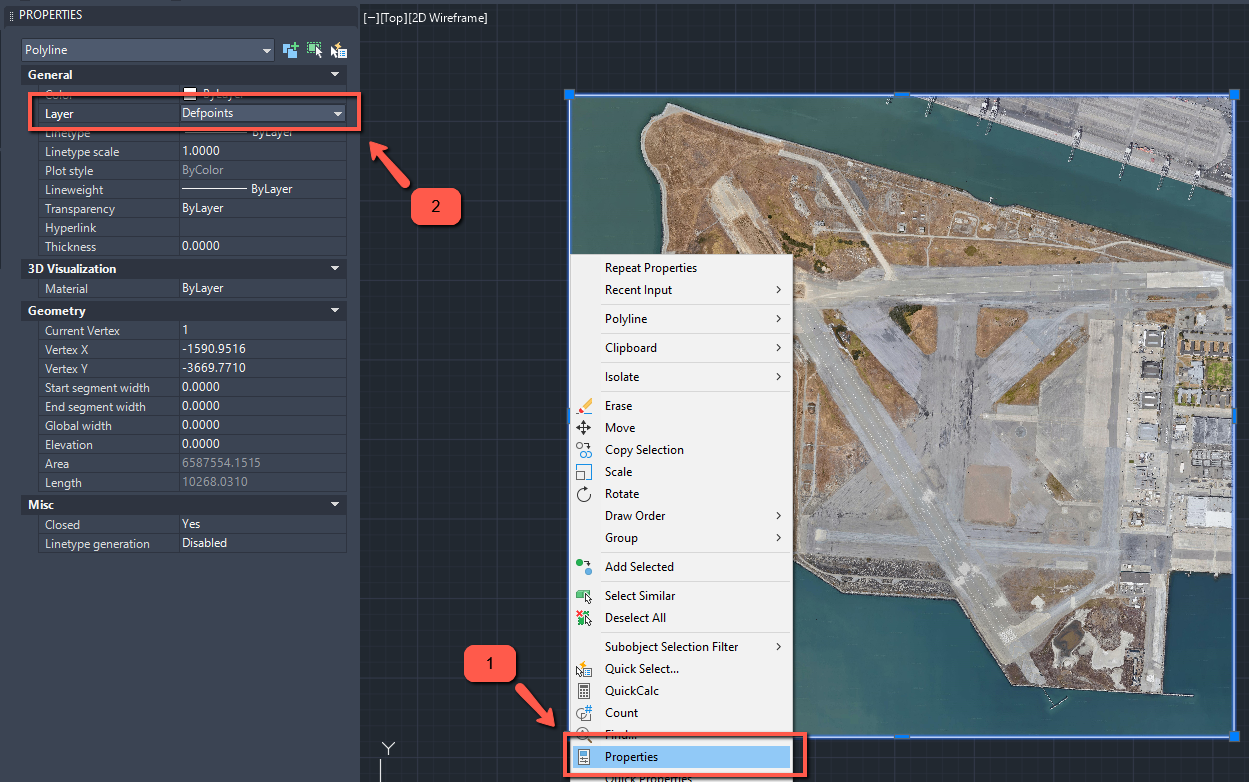Open the Recent Input submenu

[681, 290]
